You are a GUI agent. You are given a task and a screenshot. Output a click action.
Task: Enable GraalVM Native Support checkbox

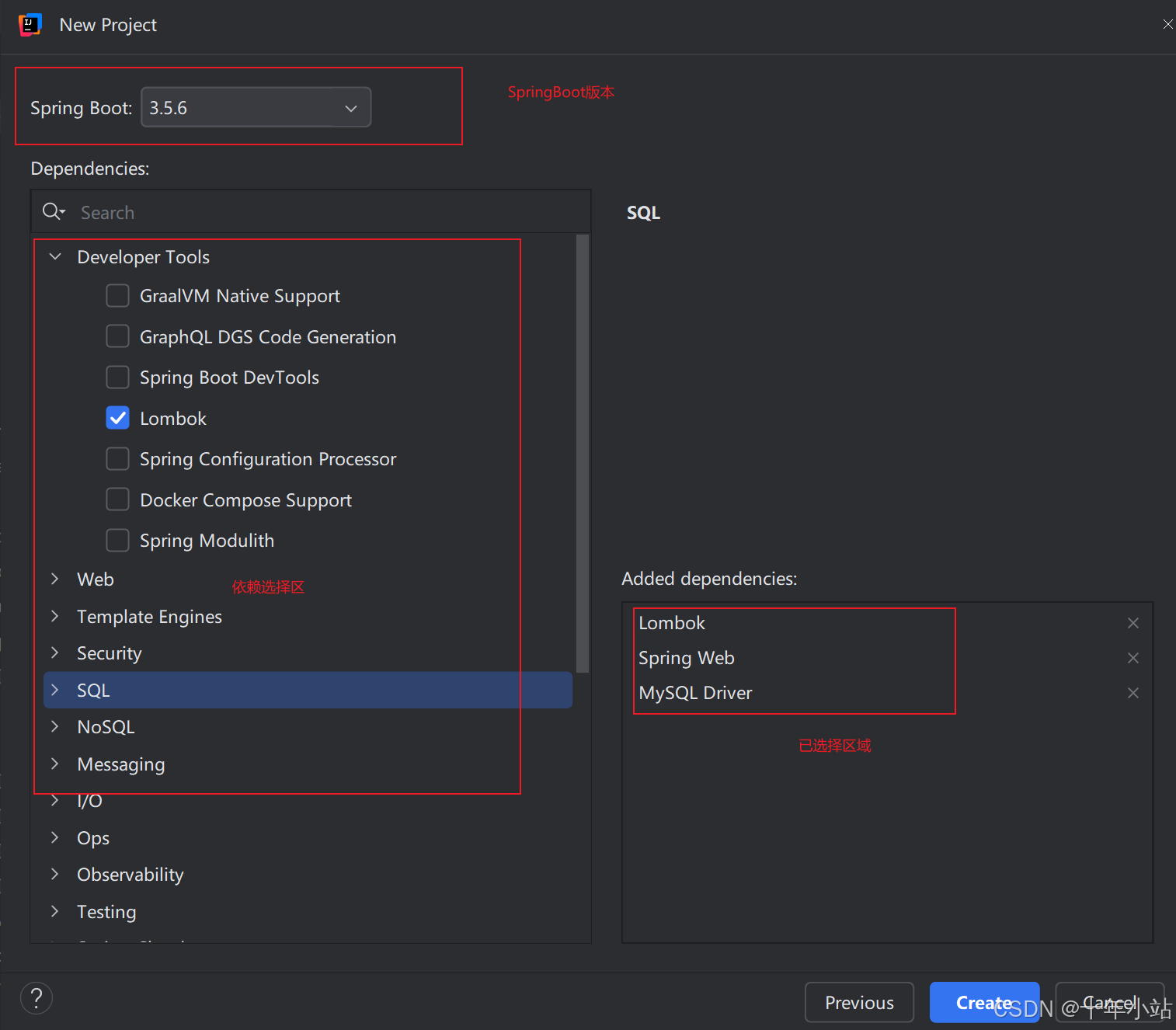(117, 296)
